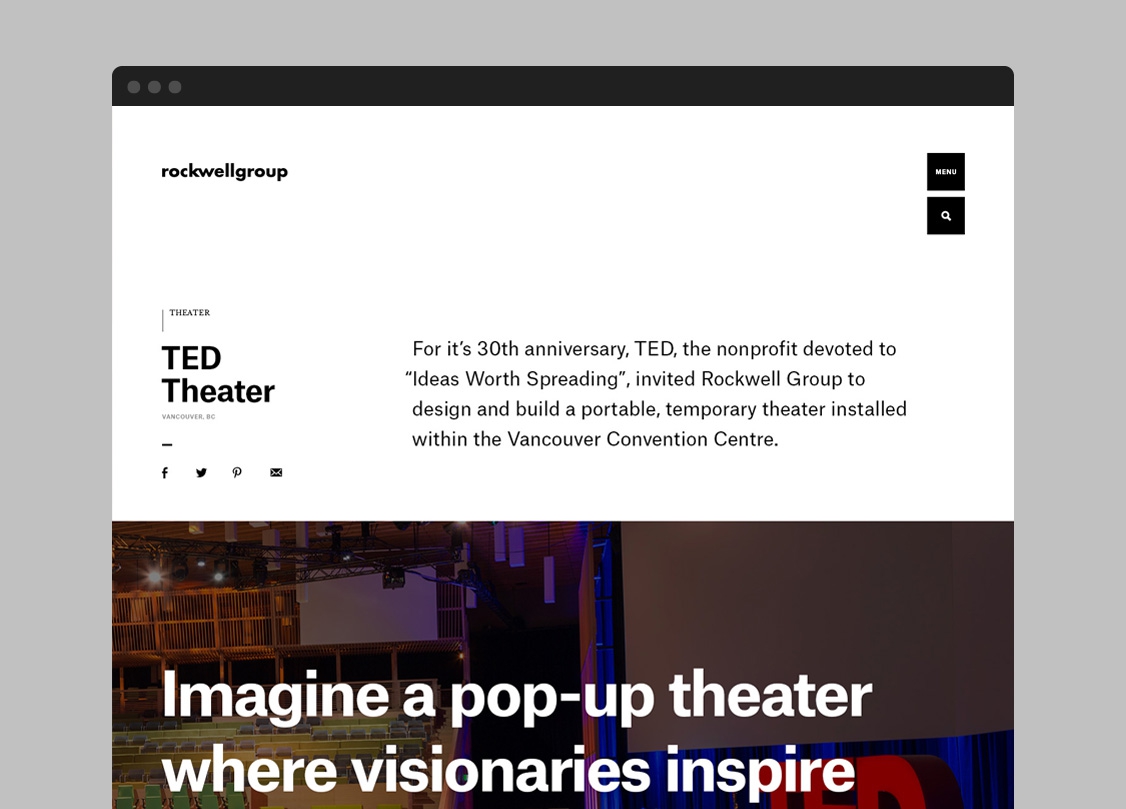
Task: Click the middle window dot in the title bar
Action: click(154, 87)
